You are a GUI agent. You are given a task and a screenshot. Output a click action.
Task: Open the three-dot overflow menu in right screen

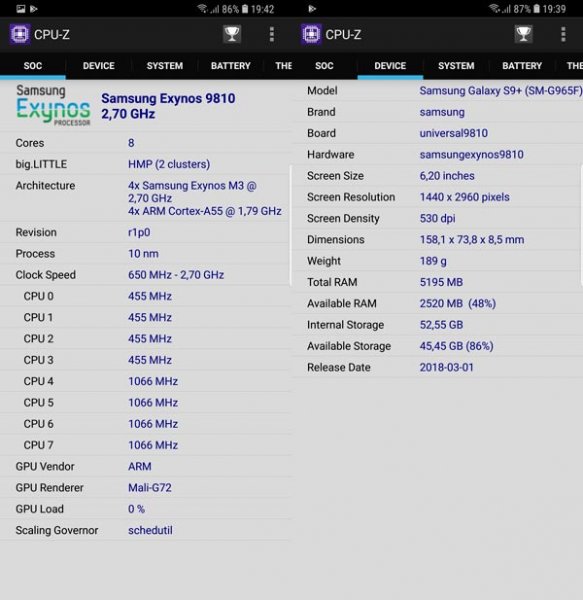point(563,34)
